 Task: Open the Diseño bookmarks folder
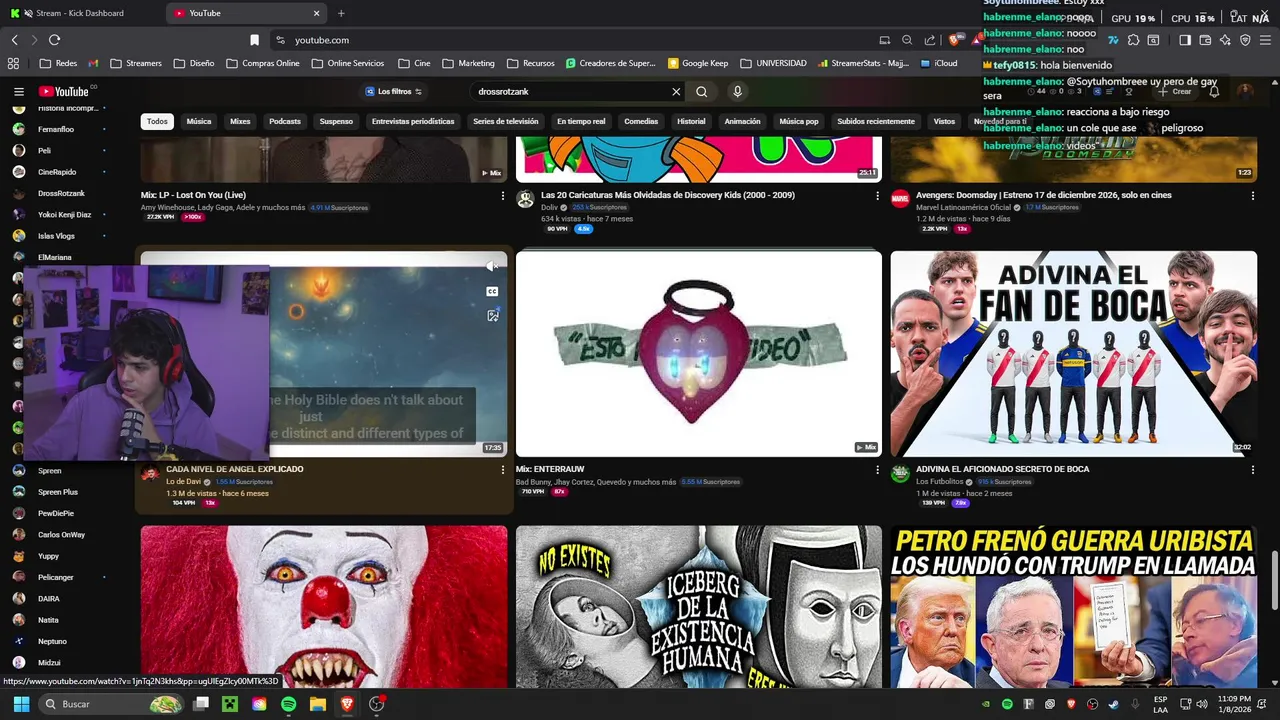tap(194, 63)
